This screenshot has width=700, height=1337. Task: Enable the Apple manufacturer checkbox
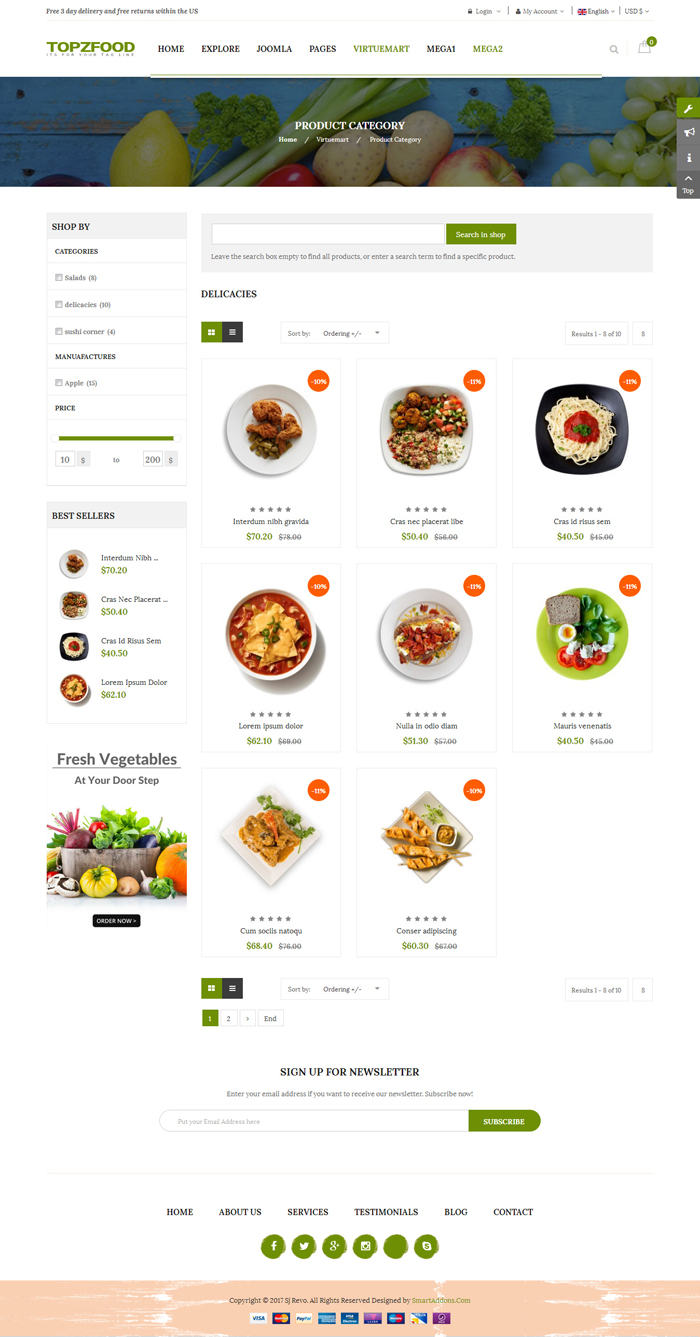click(59, 383)
